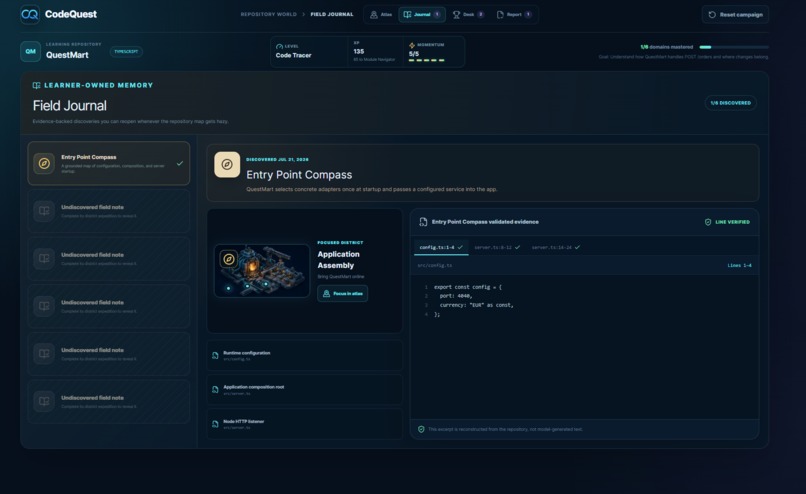The width and height of the screenshot is (806, 494).
Task: Open the Application Assembly district thumbnail
Action: point(262,271)
